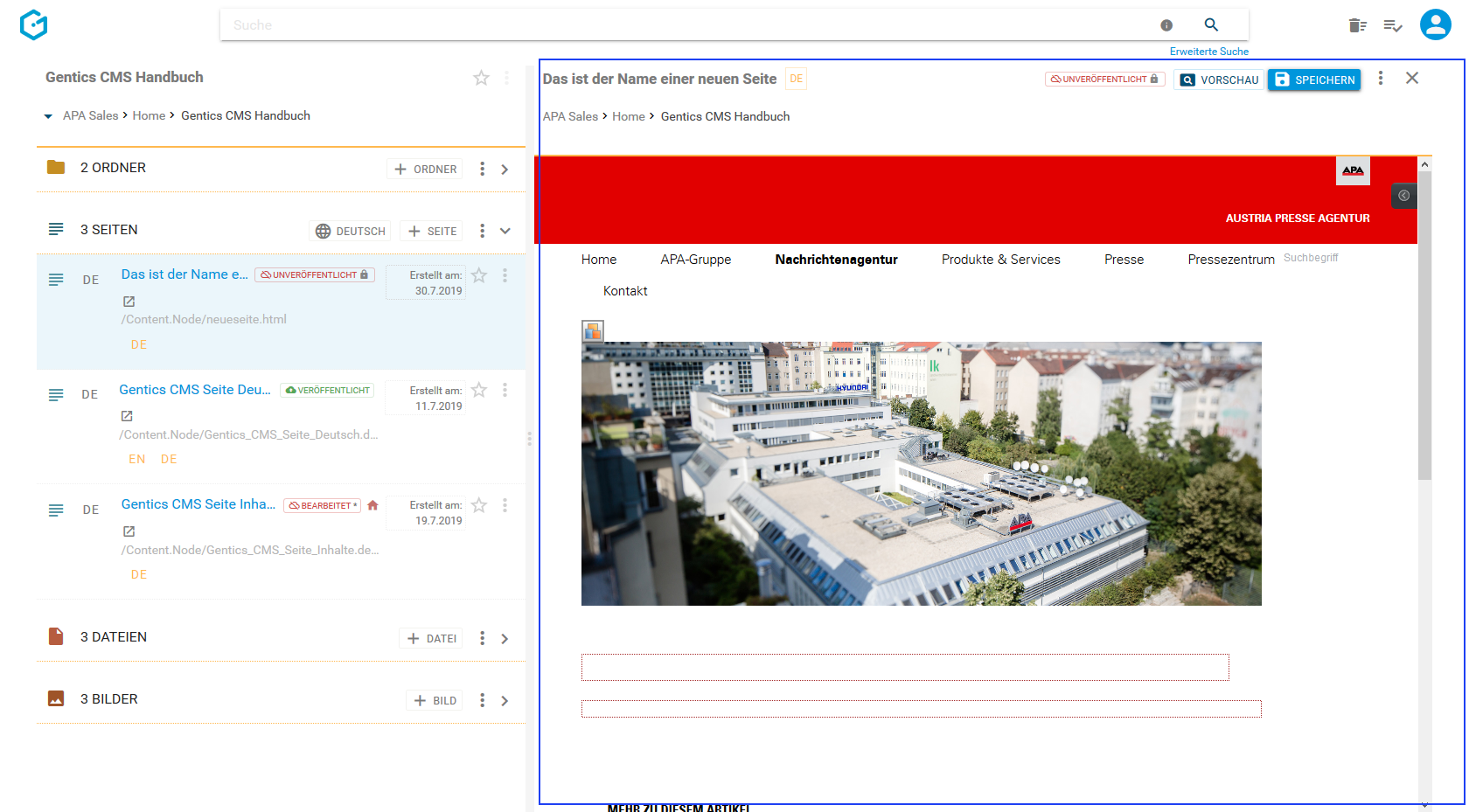Image resolution: width=1469 pixels, height=812 pixels.
Task: Open the BILDER section three-dot menu
Action: pos(482,700)
